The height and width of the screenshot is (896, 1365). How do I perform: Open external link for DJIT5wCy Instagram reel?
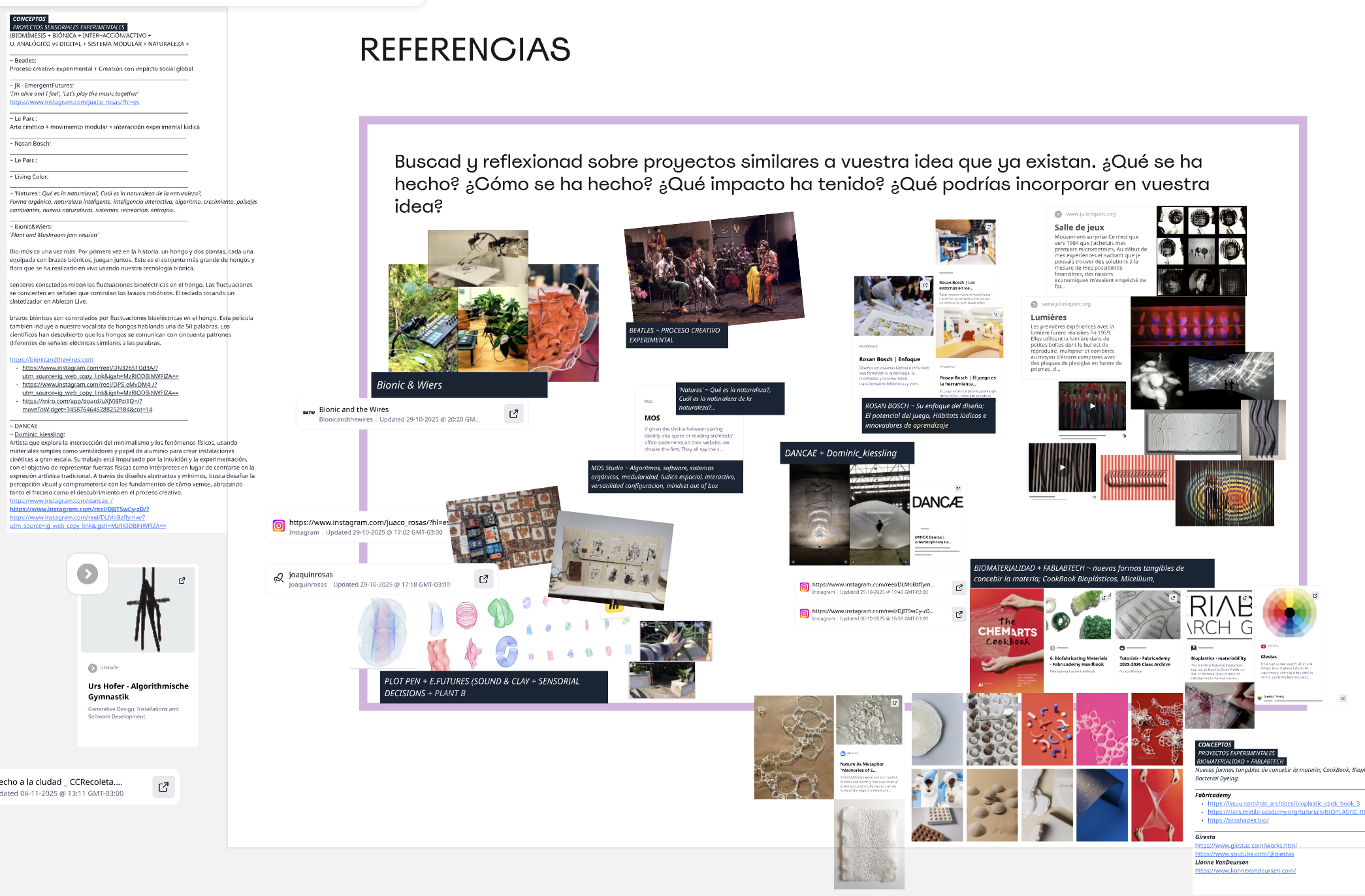tap(959, 615)
